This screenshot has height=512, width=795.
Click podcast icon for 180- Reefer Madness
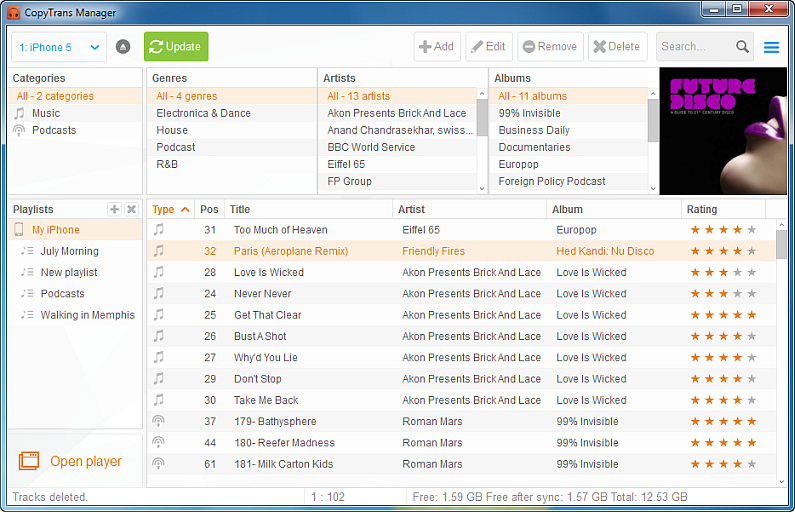coord(159,443)
